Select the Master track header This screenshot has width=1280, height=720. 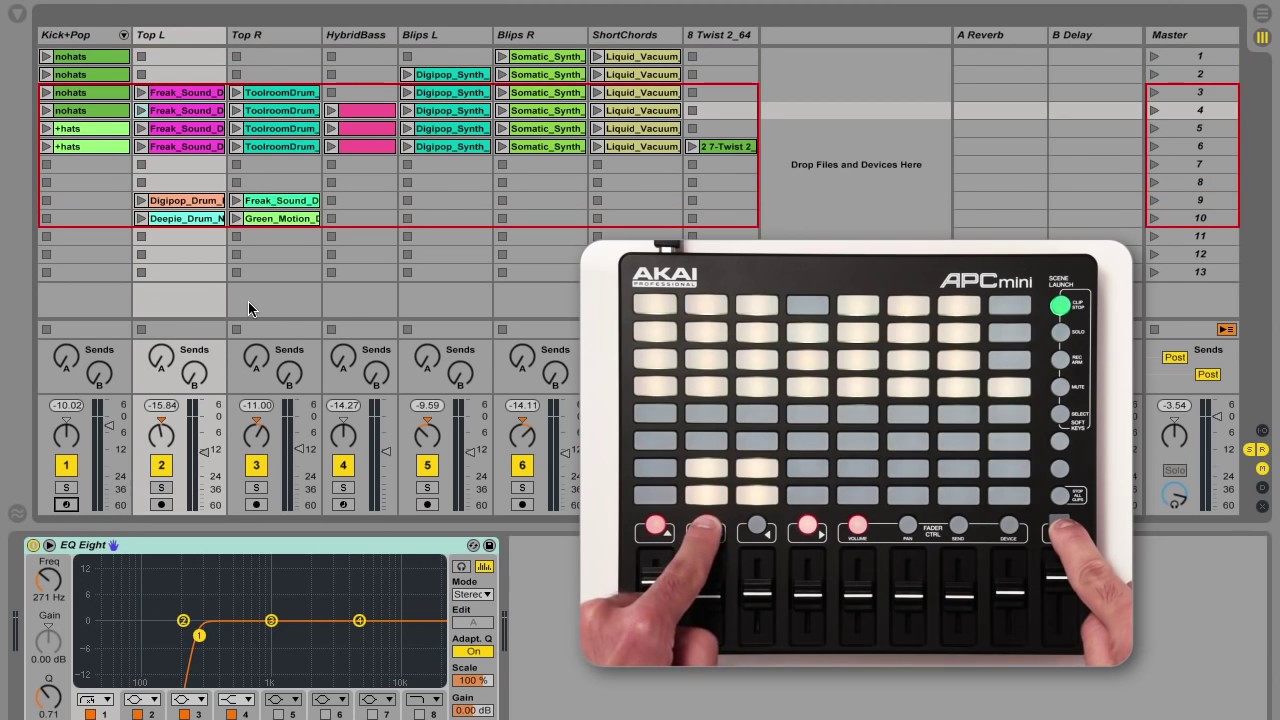click(x=1193, y=35)
